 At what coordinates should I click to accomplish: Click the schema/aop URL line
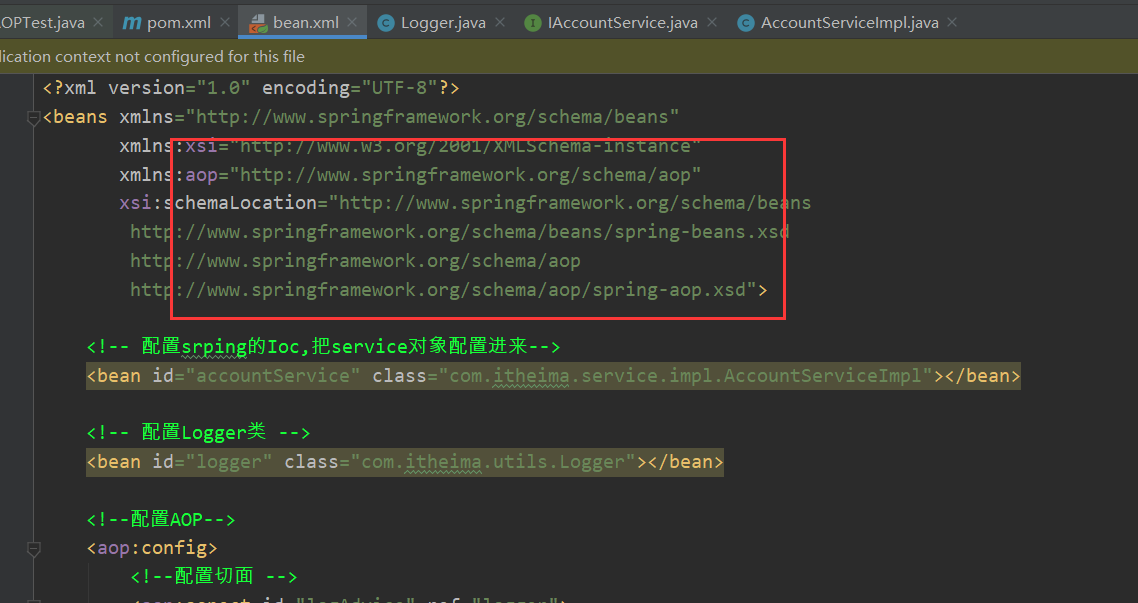pyautogui.click(x=355, y=261)
